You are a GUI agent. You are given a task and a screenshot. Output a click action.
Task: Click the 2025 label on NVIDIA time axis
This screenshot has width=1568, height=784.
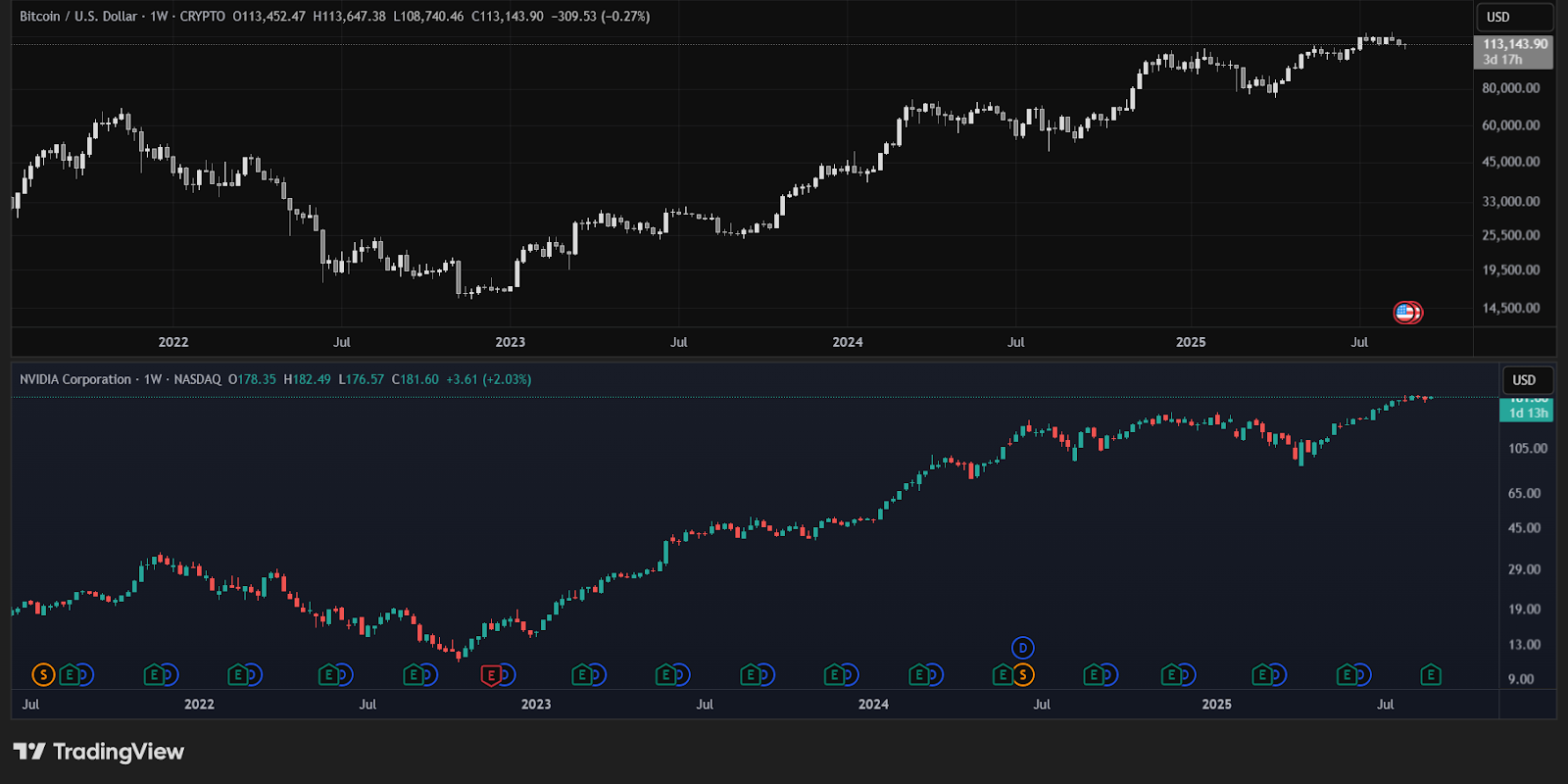click(x=1216, y=704)
